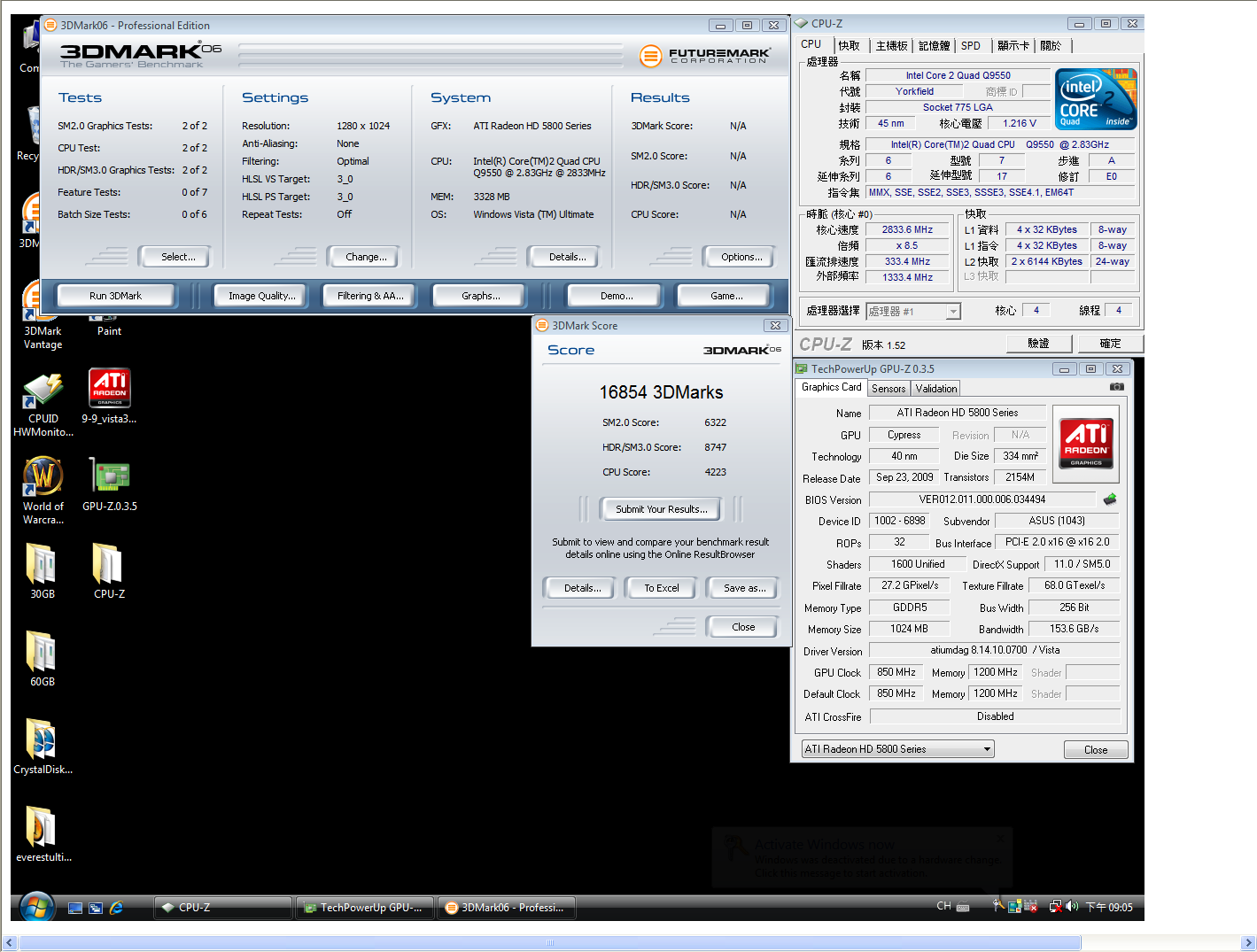Launch Internet Explorer from quick launch
The width and height of the screenshot is (1257, 952).
tap(115, 908)
